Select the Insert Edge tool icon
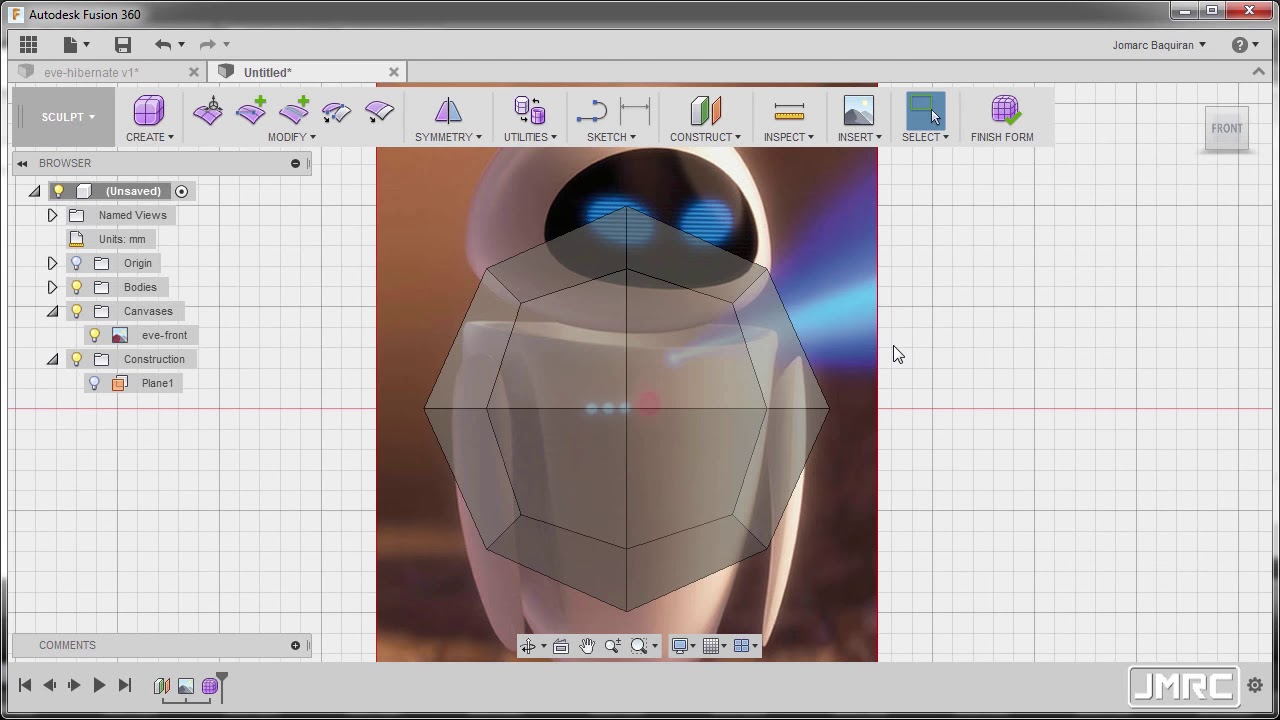The width and height of the screenshot is (1280, 720). (x=251, y=110)
